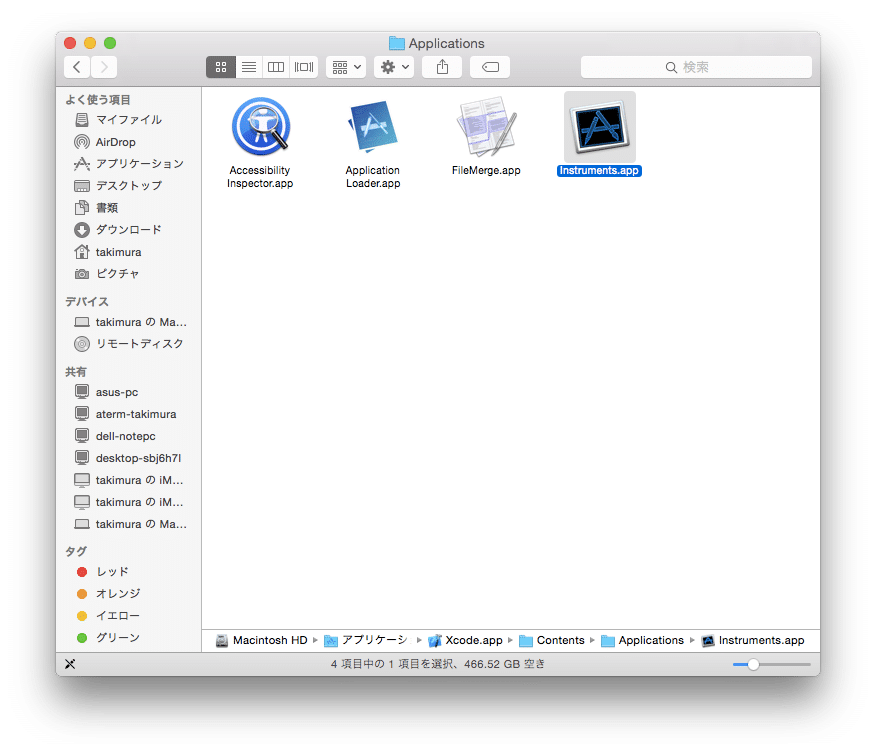This screenshot has height=756, width=876.
Task: Open Accessibility Inspector.app icon
Action: click(x=260, y=126)
